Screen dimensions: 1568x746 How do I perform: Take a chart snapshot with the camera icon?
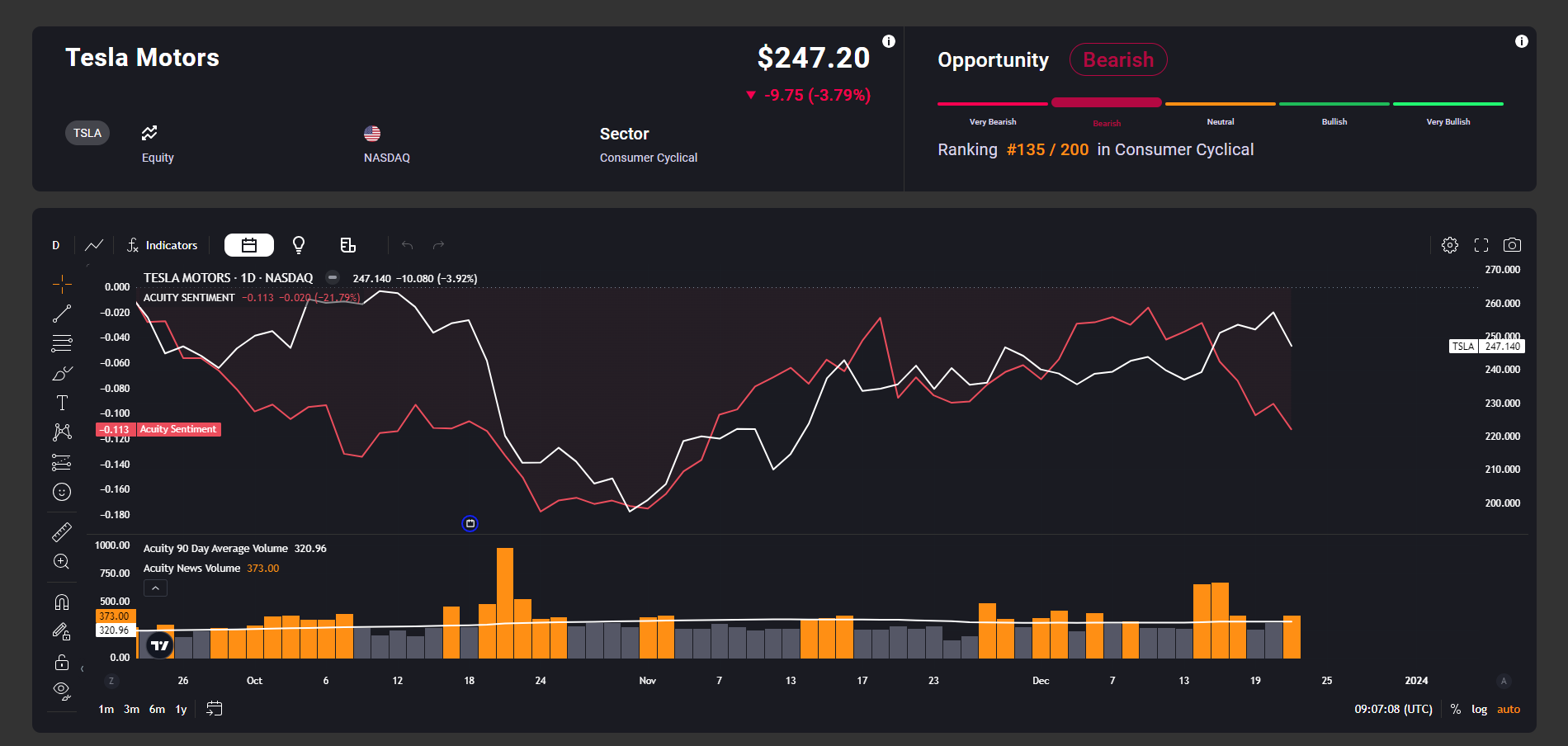(1514, 245)
